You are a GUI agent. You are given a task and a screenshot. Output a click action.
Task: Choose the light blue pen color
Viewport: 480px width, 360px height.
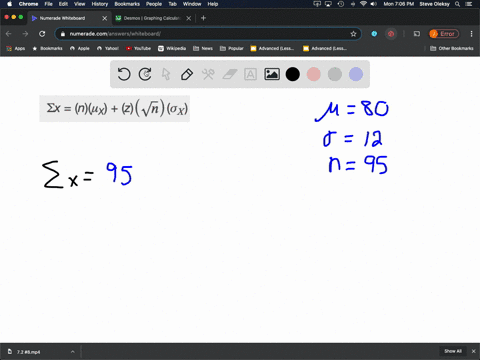(x=356, y=74)
